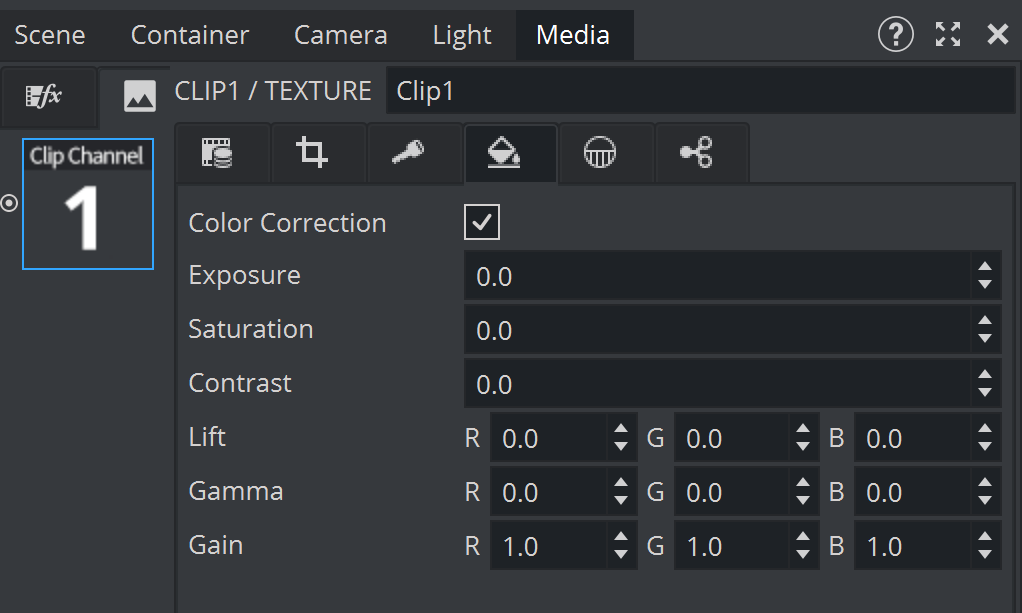Viewport: 1022px width, 613px height.
Task: Expand the panel to full size
Action: point(947,35)
